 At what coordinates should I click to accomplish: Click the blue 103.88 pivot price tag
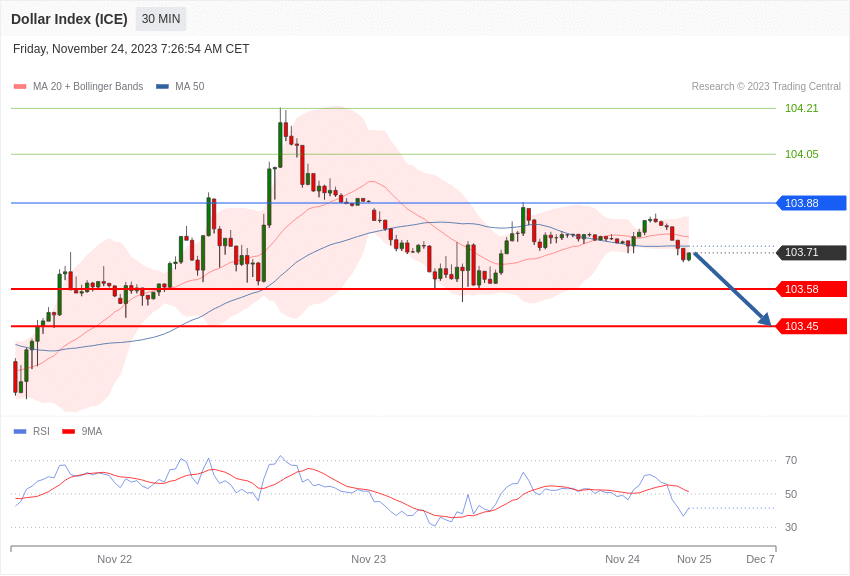point(812,203)
